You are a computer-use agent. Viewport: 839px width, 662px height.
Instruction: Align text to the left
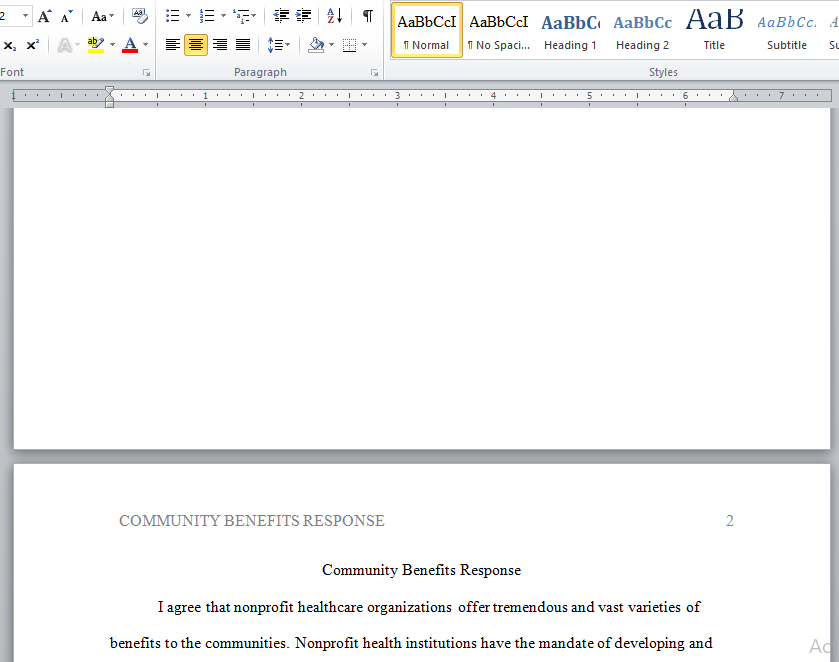(x=172, y=45)
